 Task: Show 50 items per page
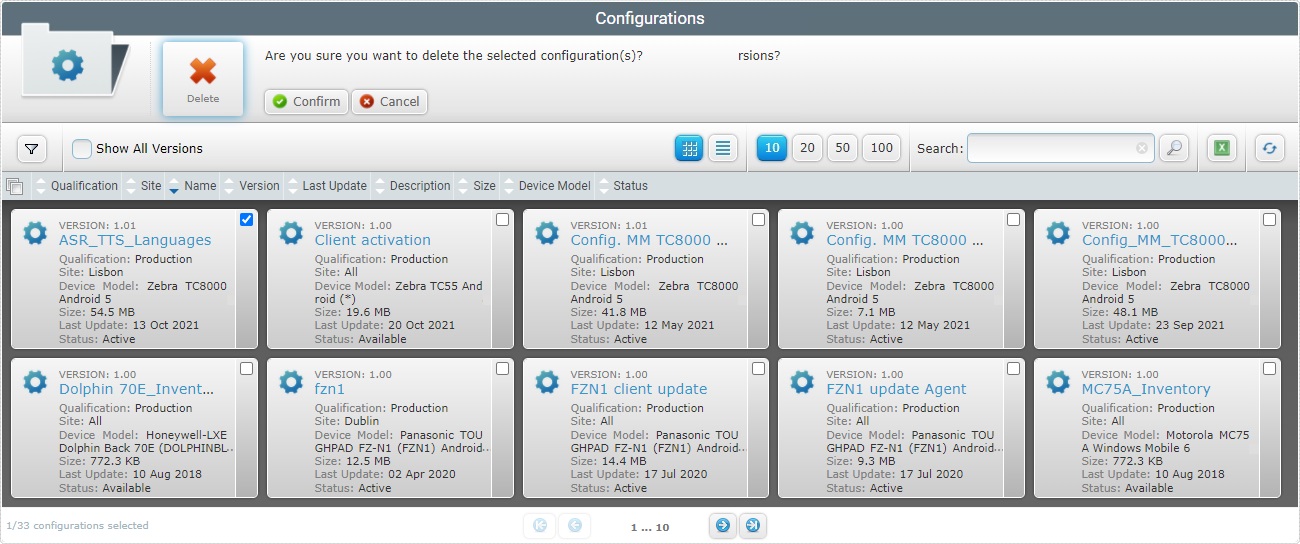842,148
